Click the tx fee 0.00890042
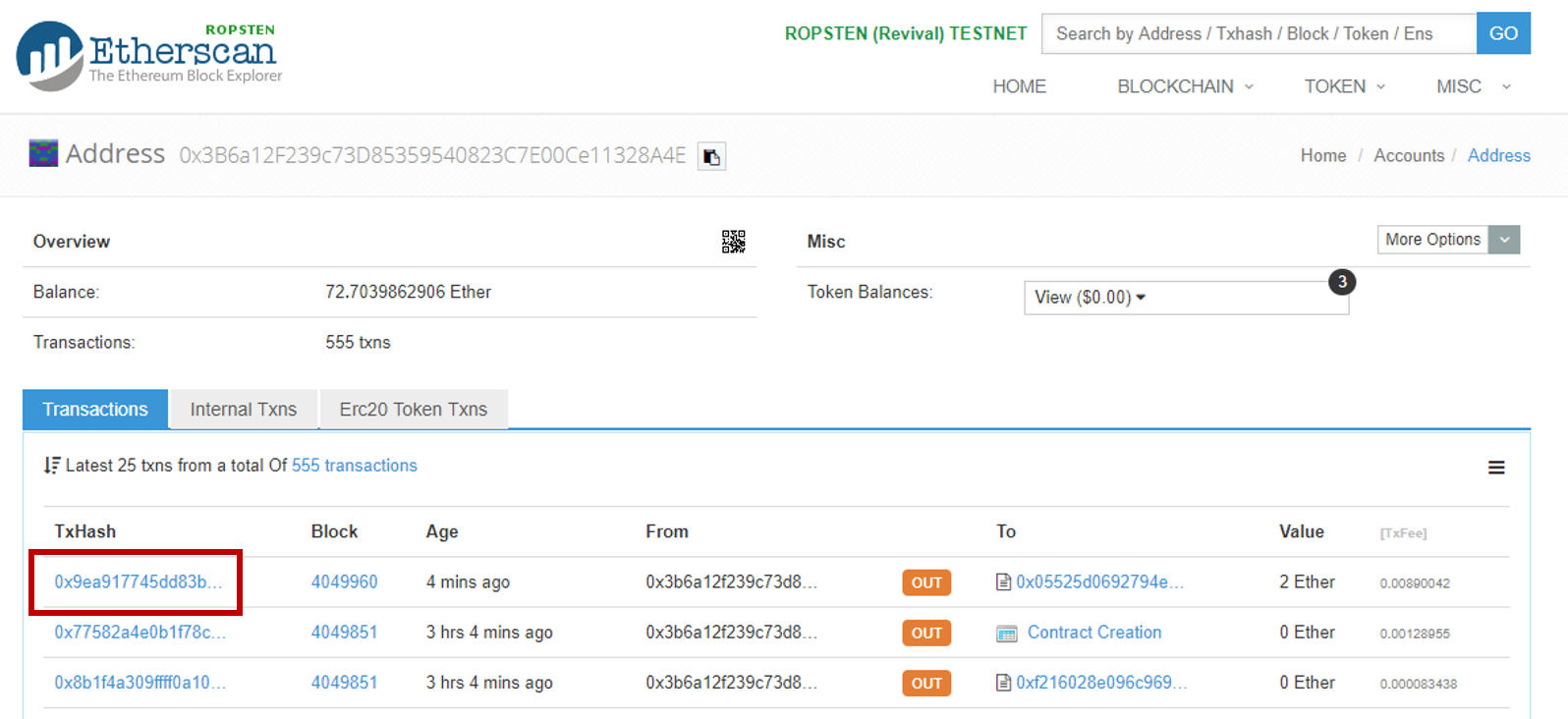Viewport: 1568px width, 719px height. pyautogui.click(x=1415, y=583)
